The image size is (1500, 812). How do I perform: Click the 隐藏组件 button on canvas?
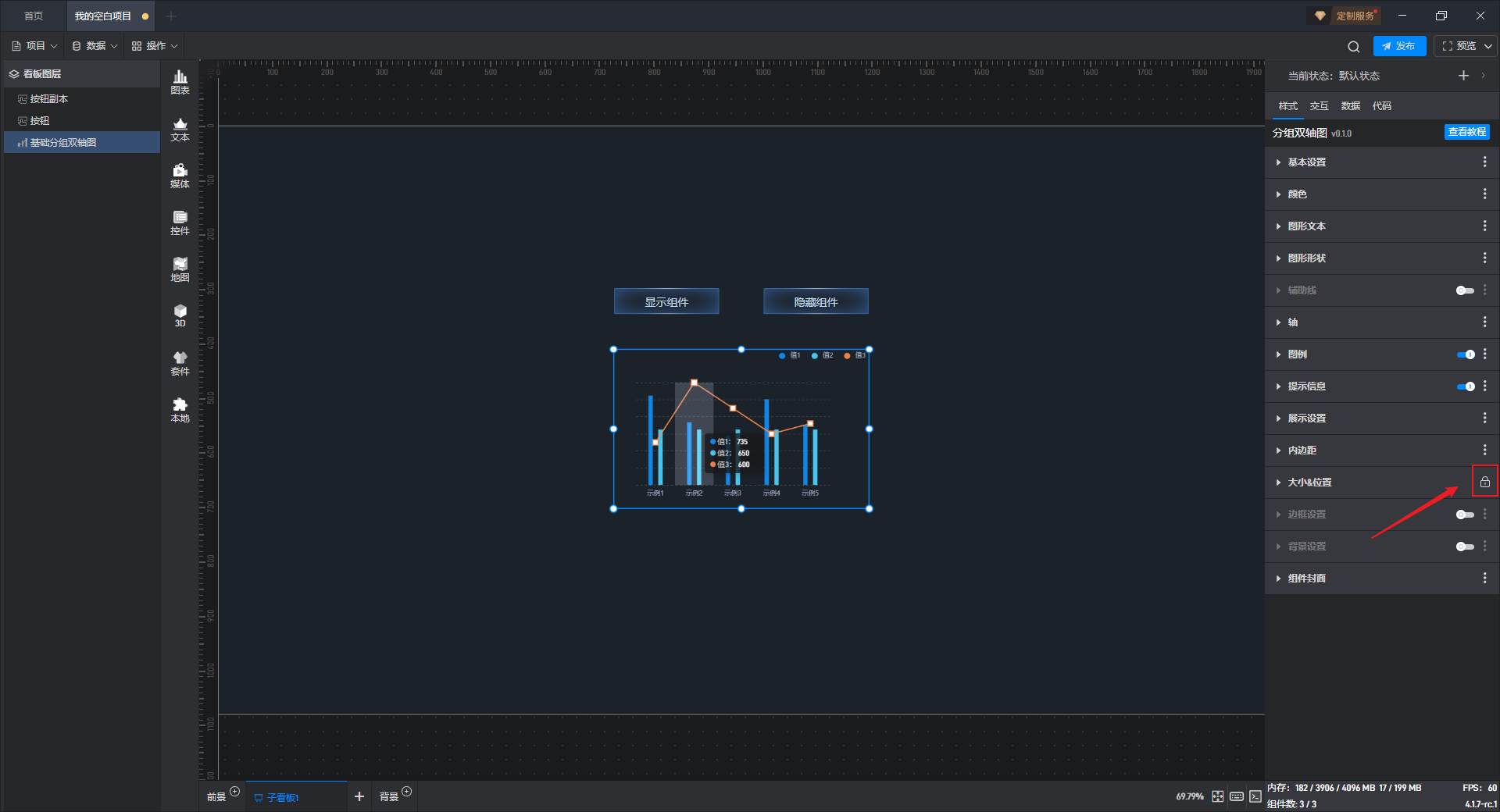816,301
